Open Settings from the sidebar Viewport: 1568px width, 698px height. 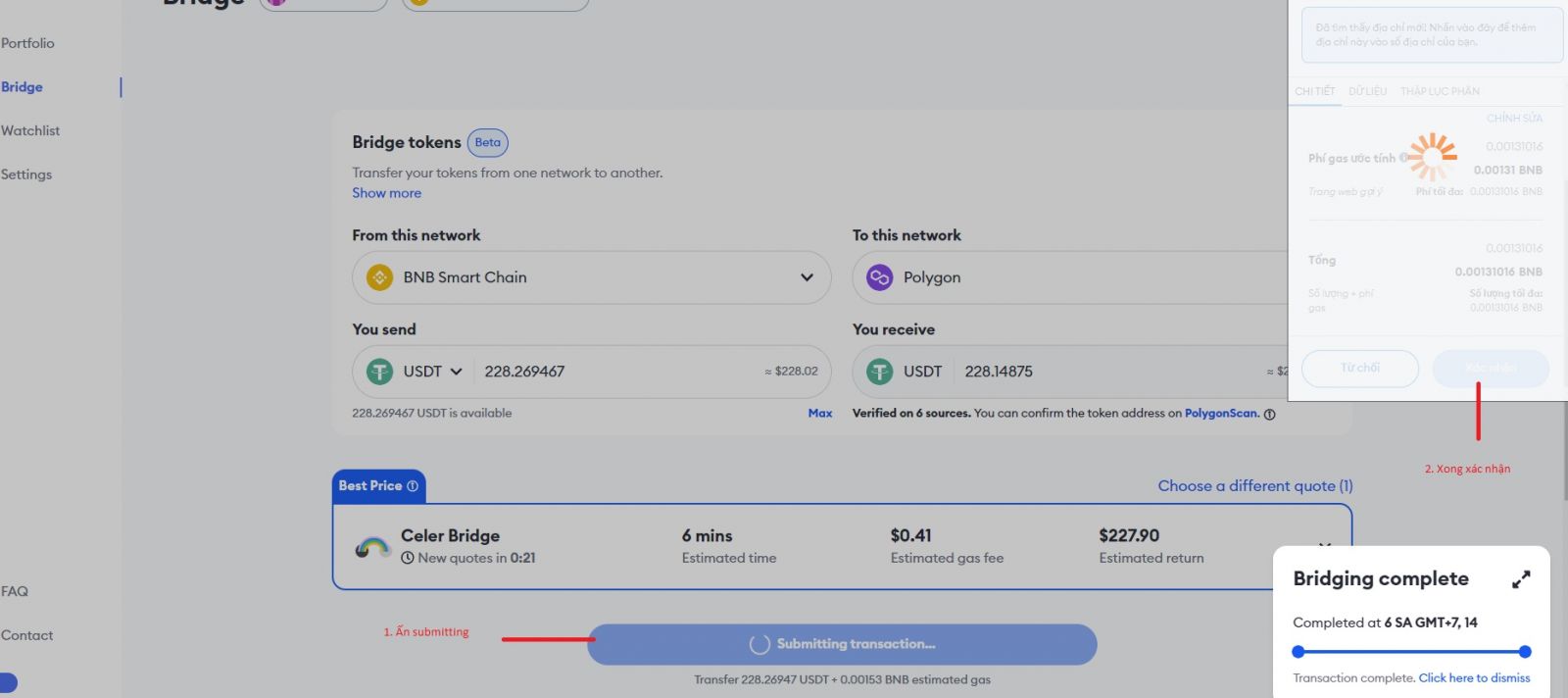click(x=26, y=174)
